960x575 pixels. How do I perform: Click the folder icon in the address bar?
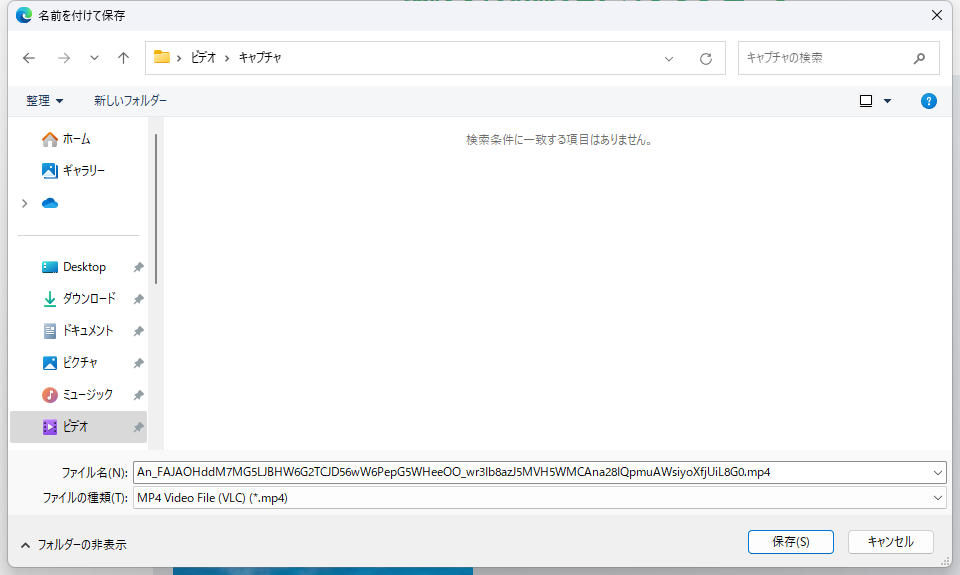coord(162,57)
